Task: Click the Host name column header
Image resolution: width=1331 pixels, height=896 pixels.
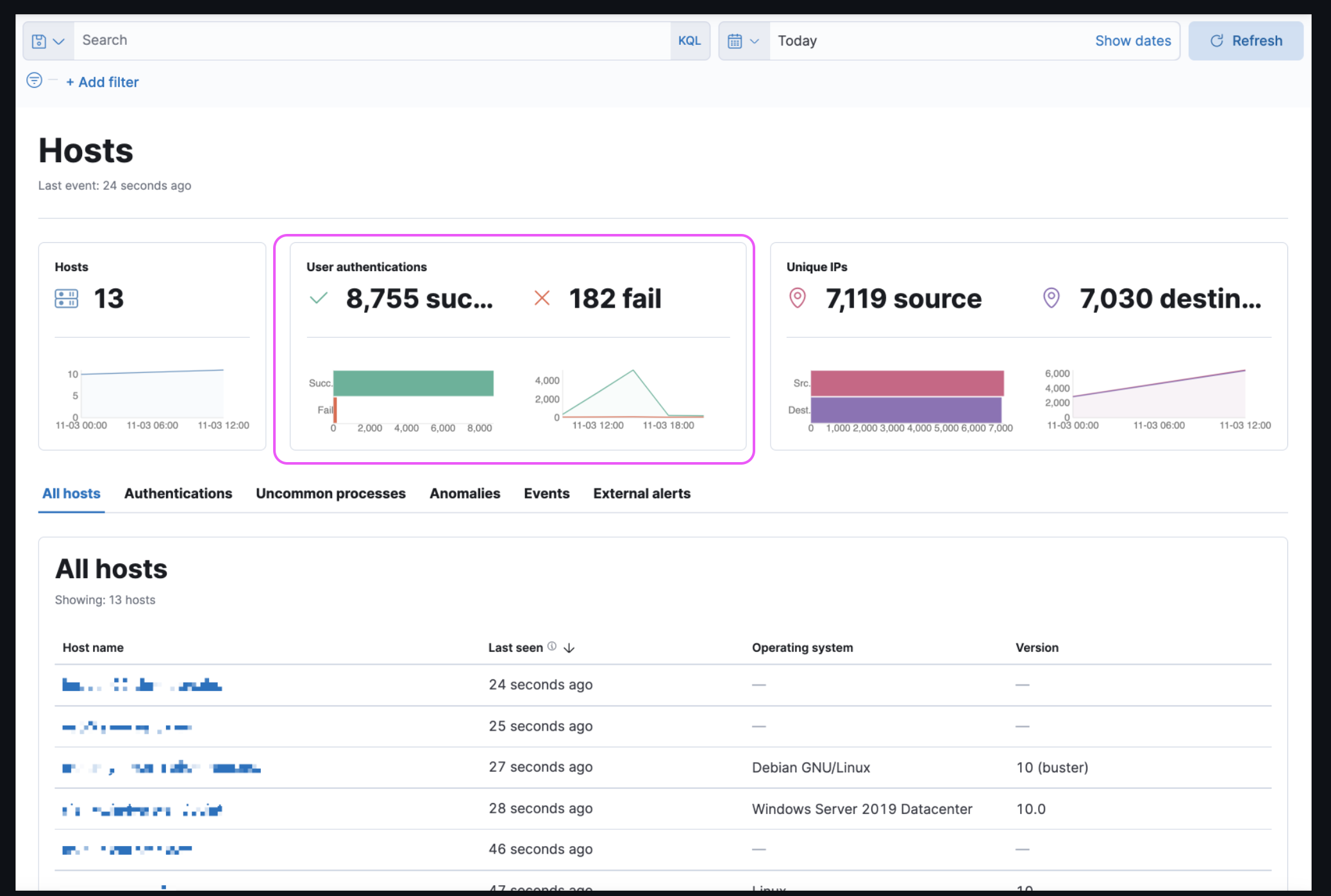Action: click(x=93, y=648)
